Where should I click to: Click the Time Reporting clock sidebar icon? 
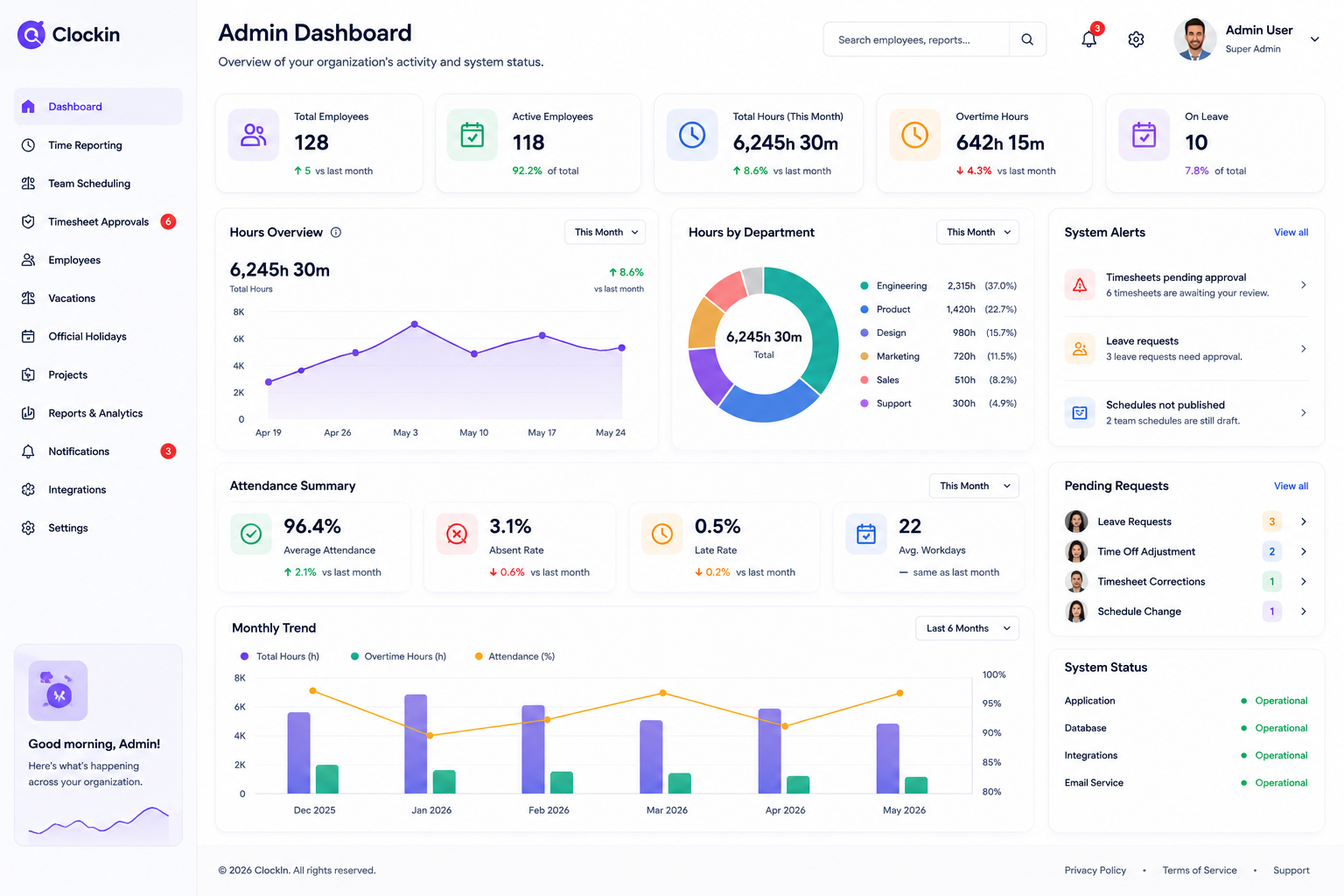28,145
